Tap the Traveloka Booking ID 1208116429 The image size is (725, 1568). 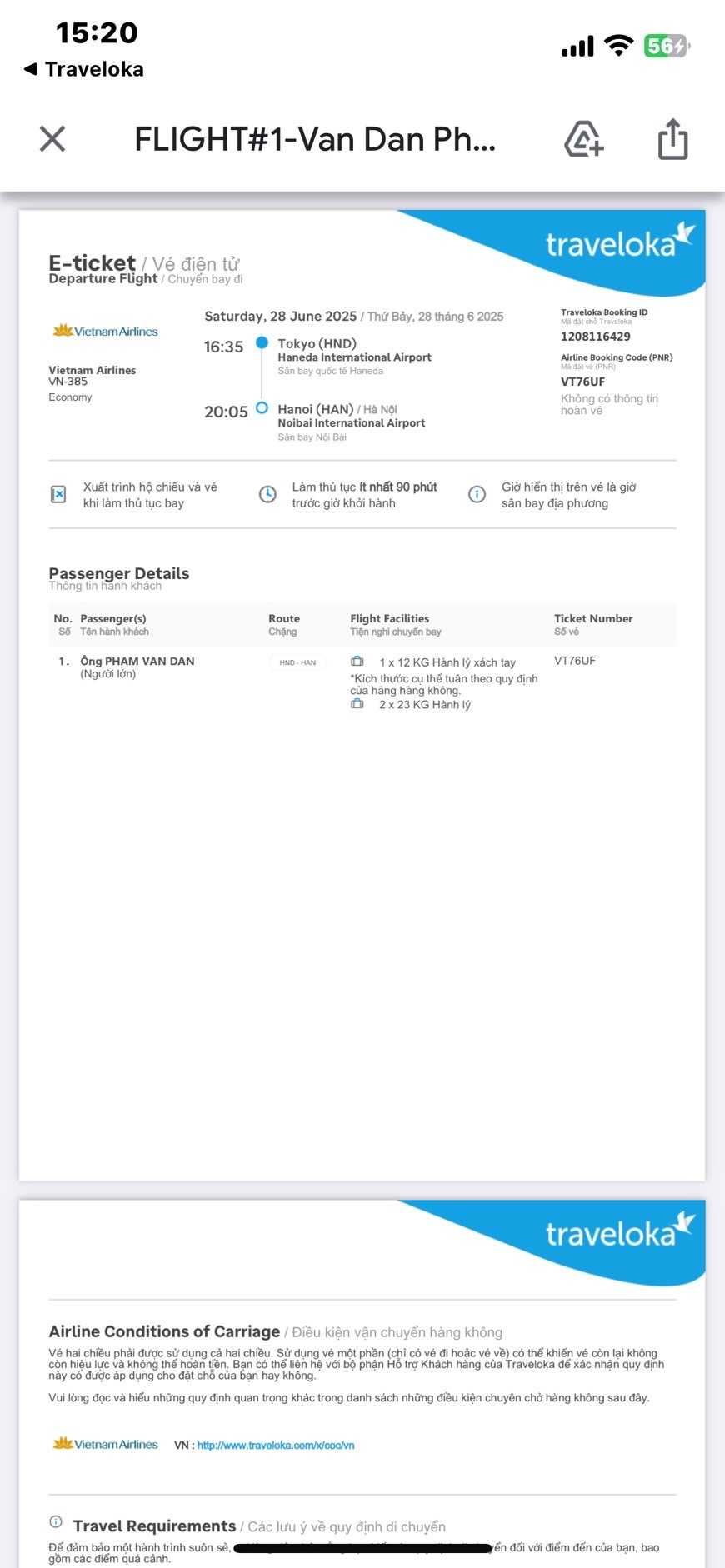point(595,337)
